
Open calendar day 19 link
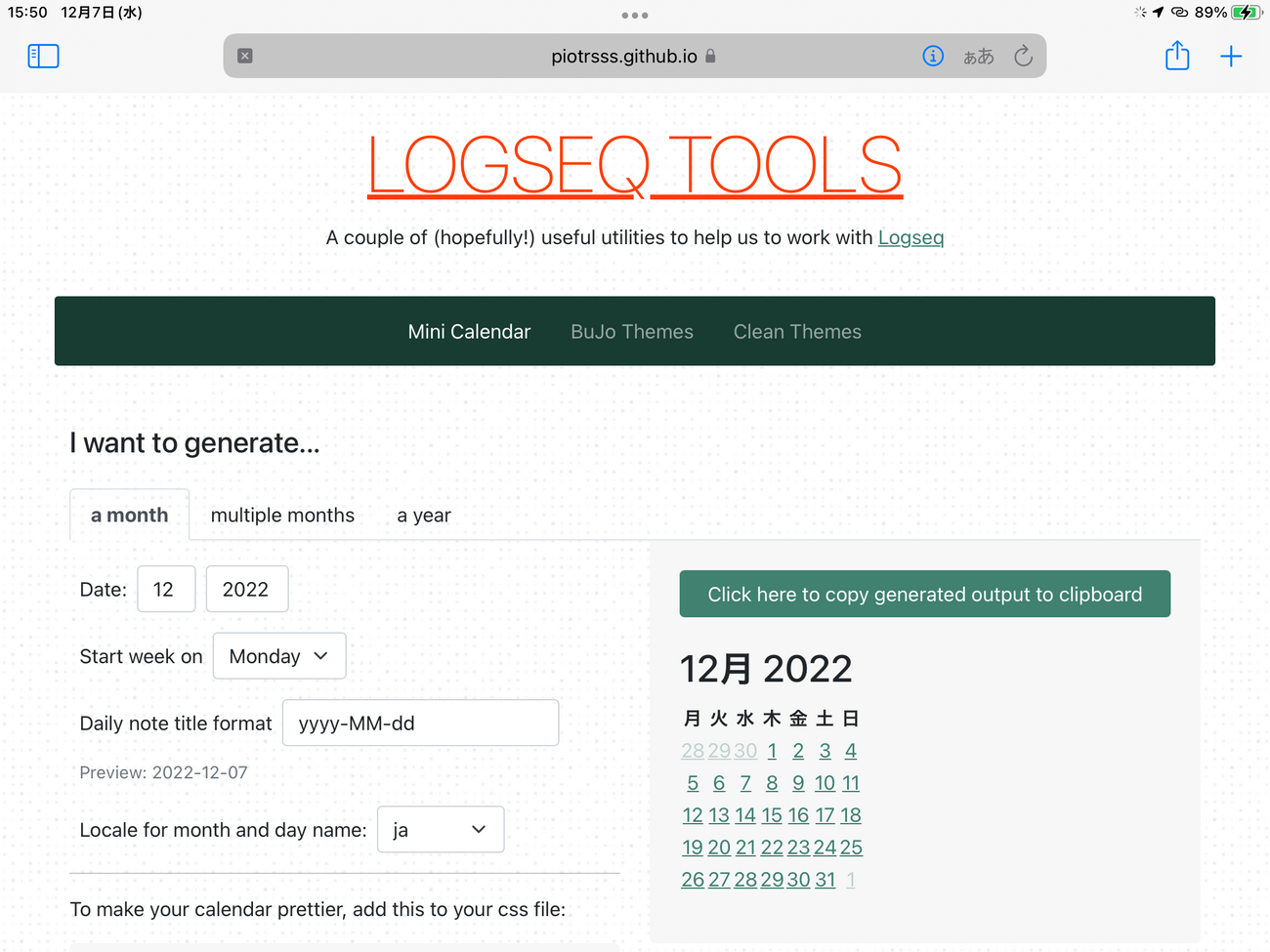click(693, 848)
